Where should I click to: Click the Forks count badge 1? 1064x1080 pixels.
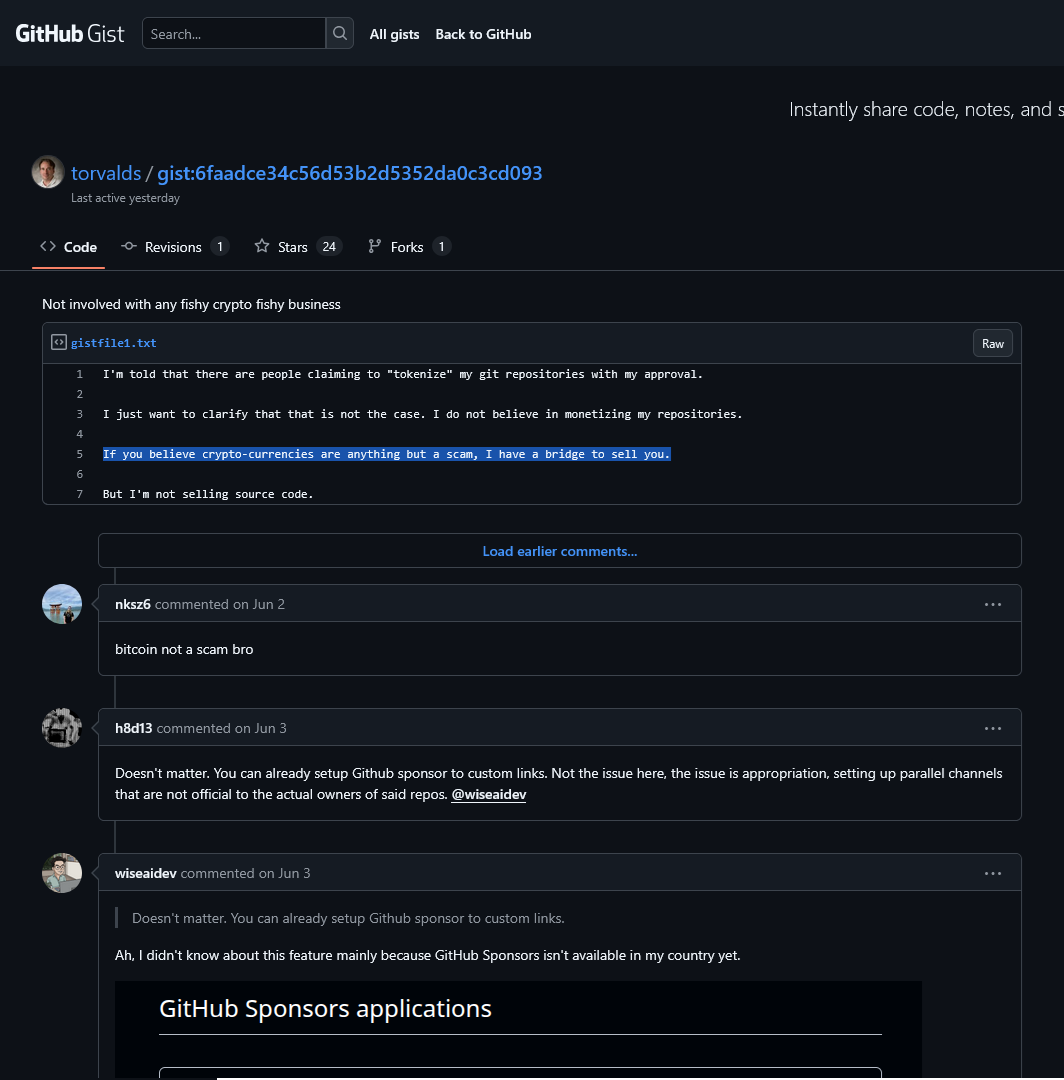pyautogui.click(x=441, y=247)
